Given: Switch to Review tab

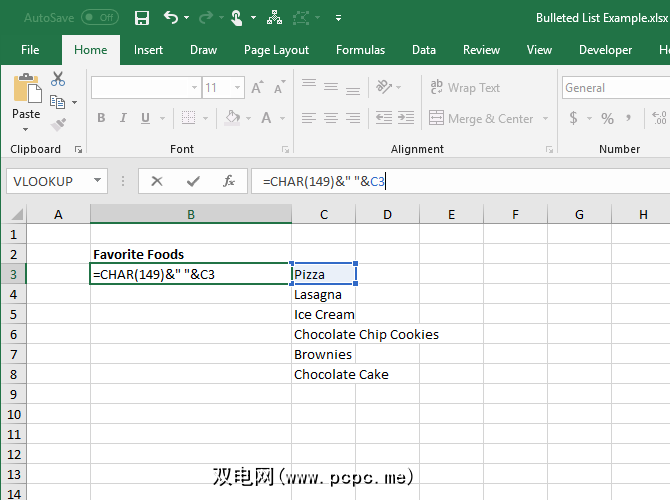Looking at the screenshot, I should (x=481, y=50).
